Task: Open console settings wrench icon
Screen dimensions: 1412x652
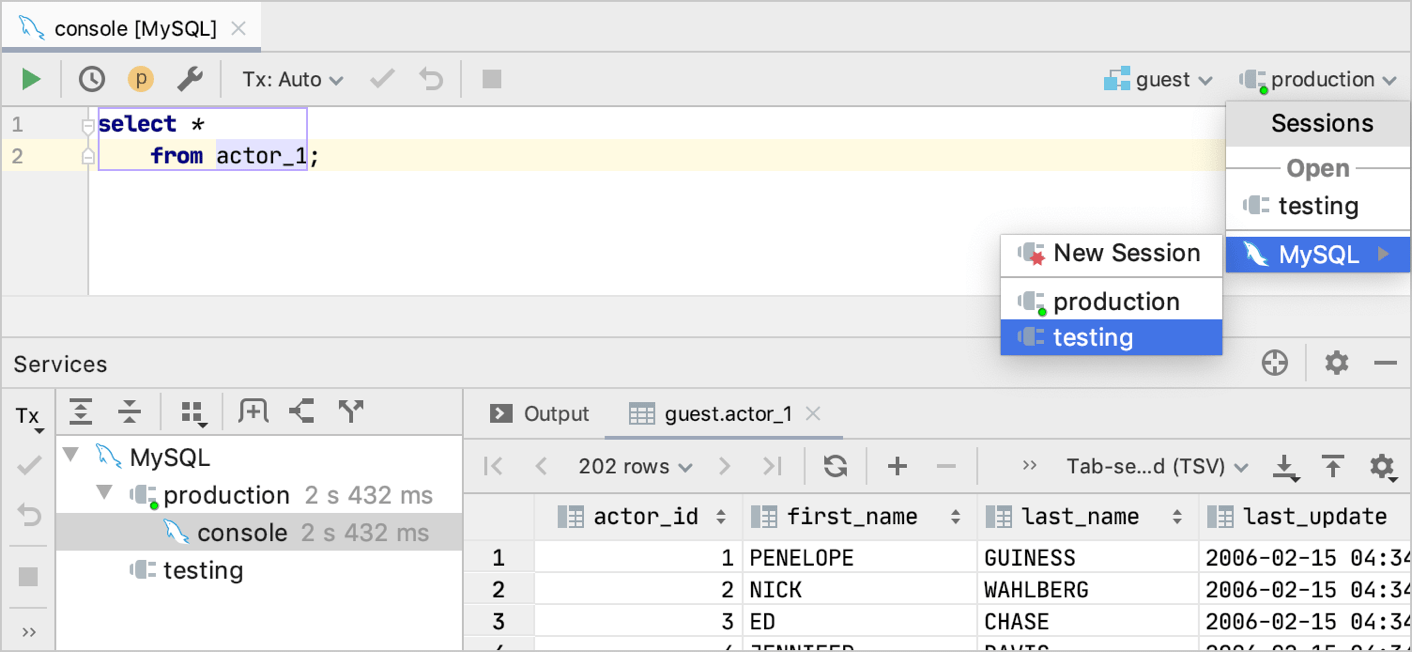Action: point(190,79)
